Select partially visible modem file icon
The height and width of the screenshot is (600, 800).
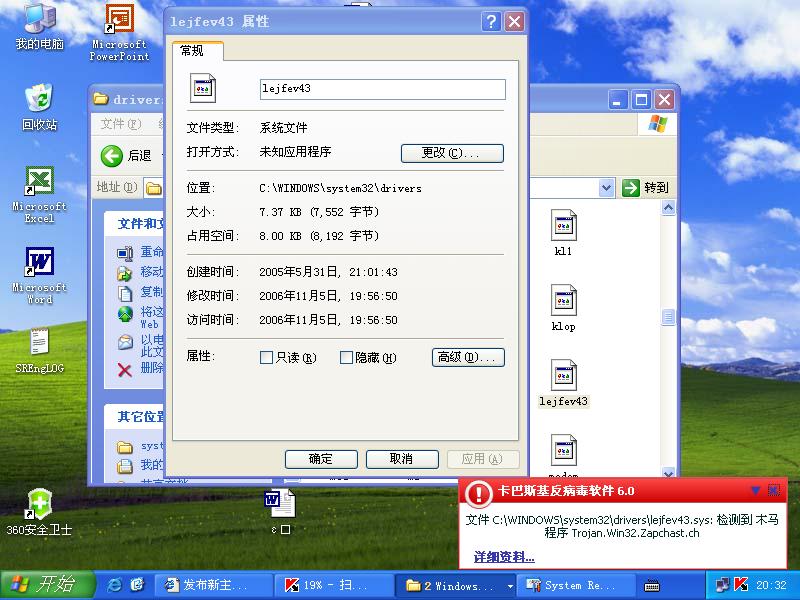tap(563, 454)
